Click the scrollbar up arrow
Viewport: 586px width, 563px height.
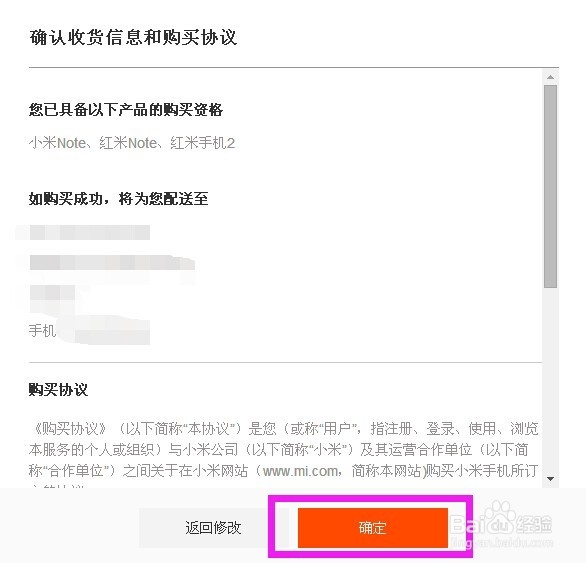[550, 77]
